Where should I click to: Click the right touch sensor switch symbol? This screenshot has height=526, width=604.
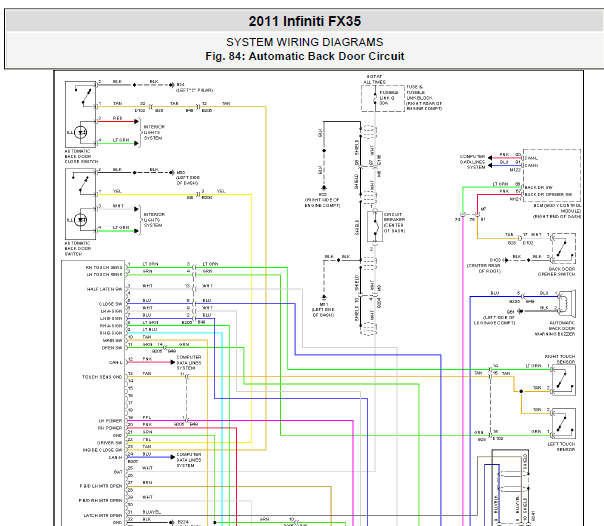564,380
